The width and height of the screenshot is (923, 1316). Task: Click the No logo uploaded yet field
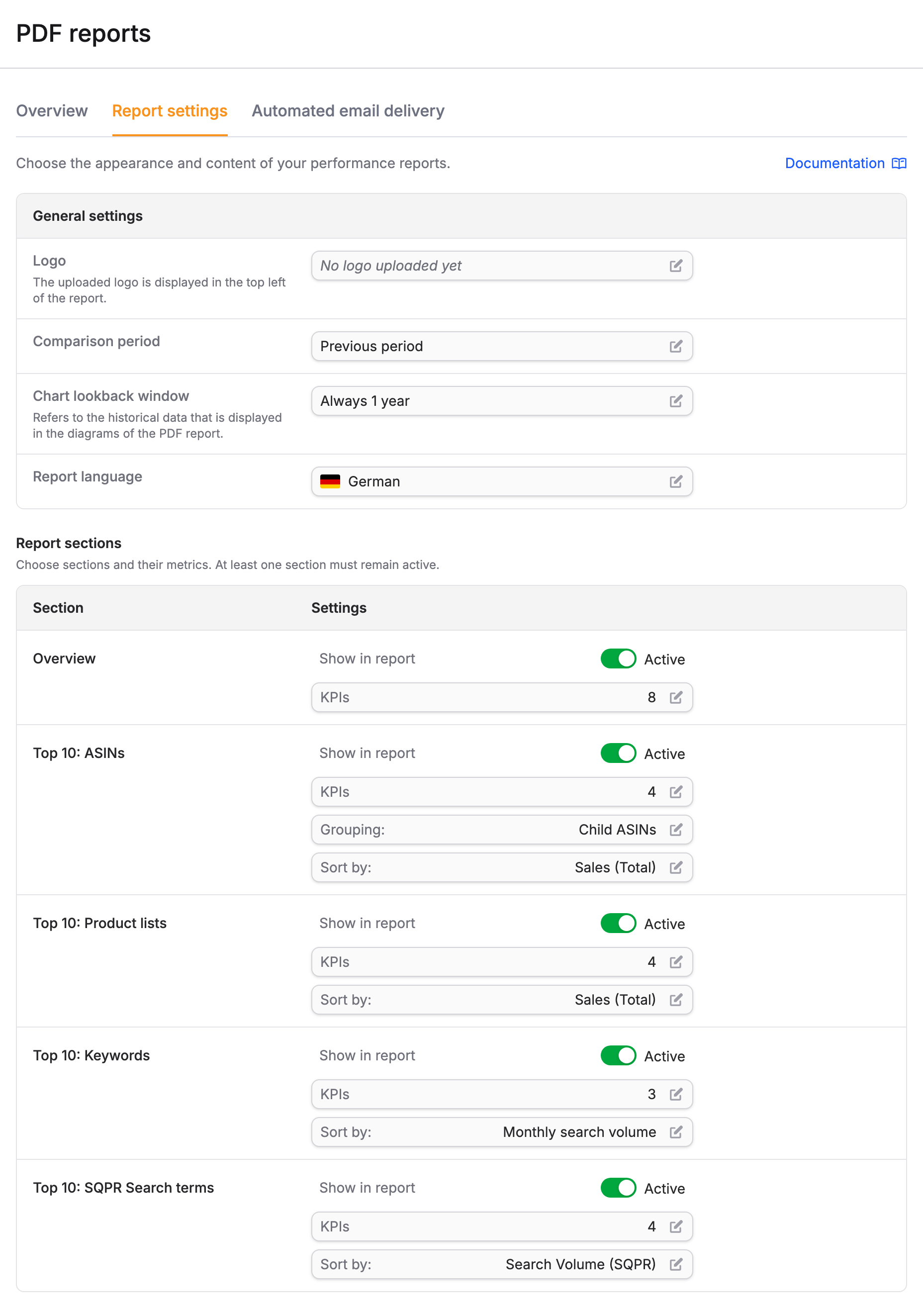(x=502, y=266)
